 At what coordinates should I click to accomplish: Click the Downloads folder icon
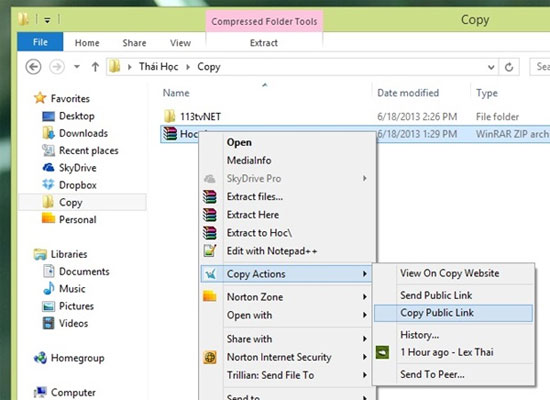coord(48,133)
